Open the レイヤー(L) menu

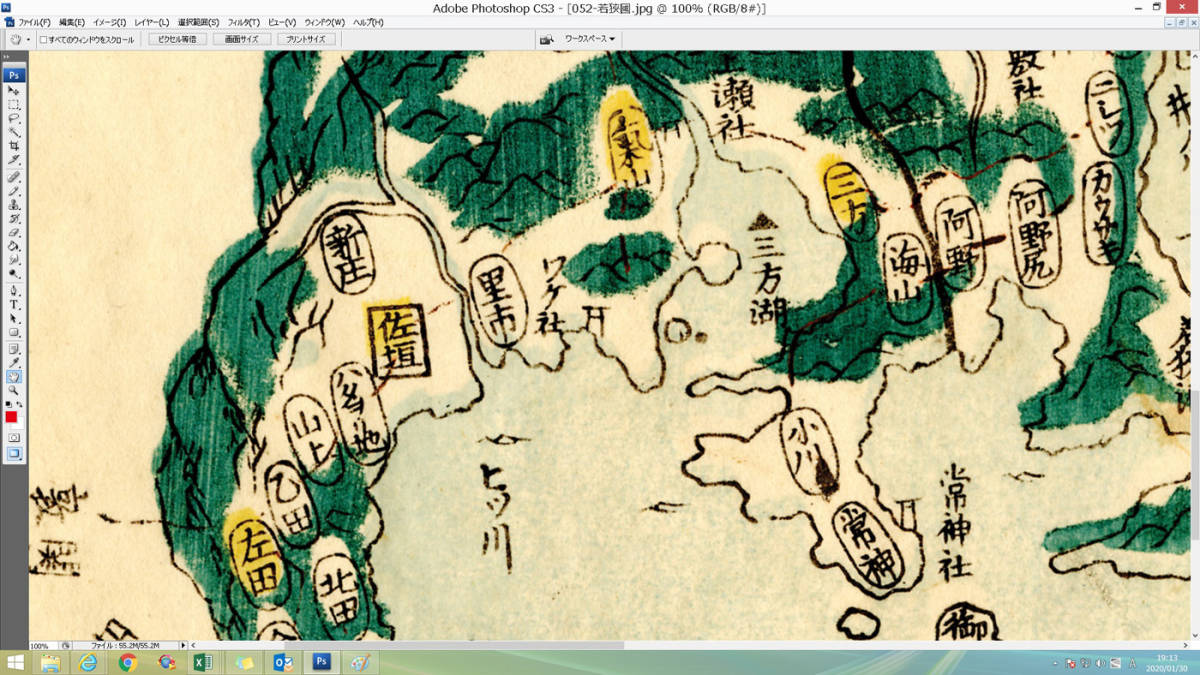[x=151, y=22]
